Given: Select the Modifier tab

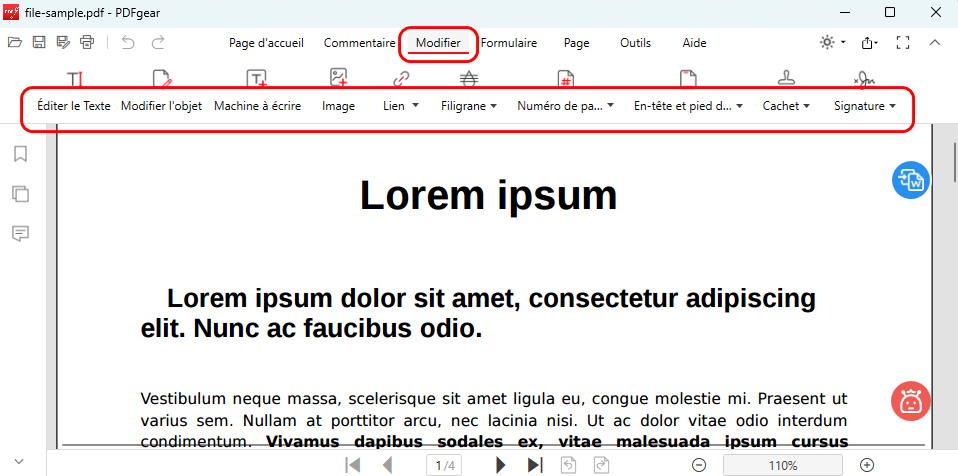Looking at the screenshot, I should (438, 43).
